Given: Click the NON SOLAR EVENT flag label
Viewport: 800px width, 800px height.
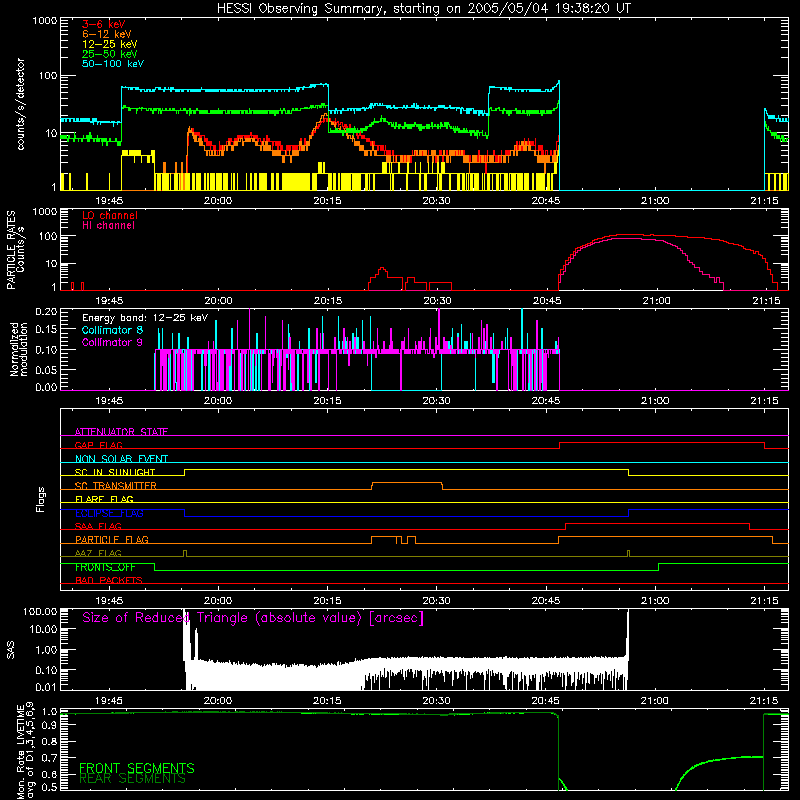Looking at the screenshot, I should [x=121, y=459].
